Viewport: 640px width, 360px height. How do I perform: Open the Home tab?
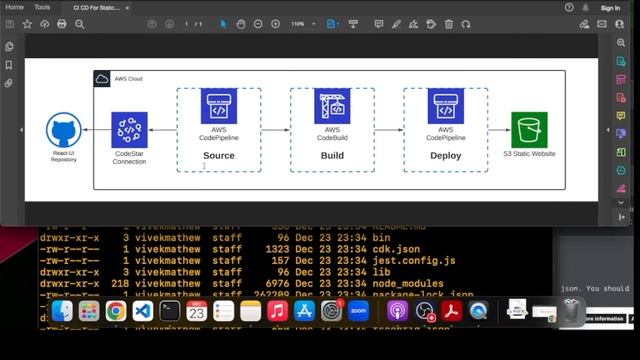tap(14, 7)
